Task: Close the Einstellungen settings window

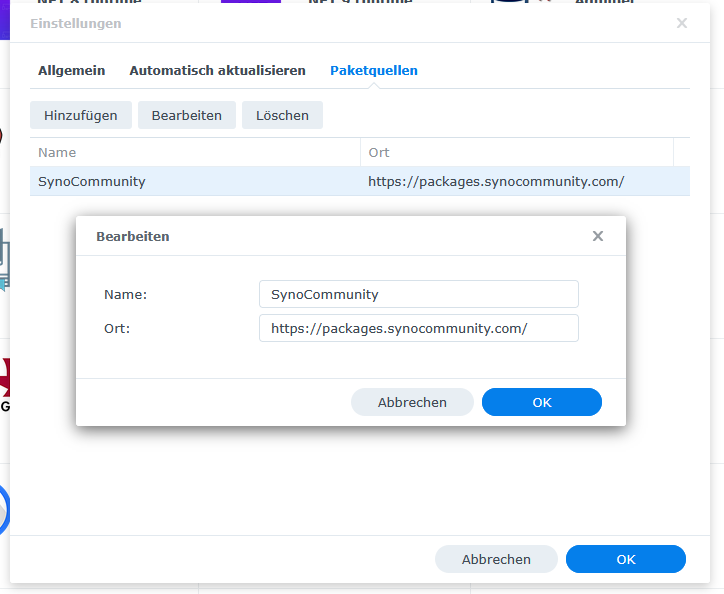Action: [x=682, y=23]
